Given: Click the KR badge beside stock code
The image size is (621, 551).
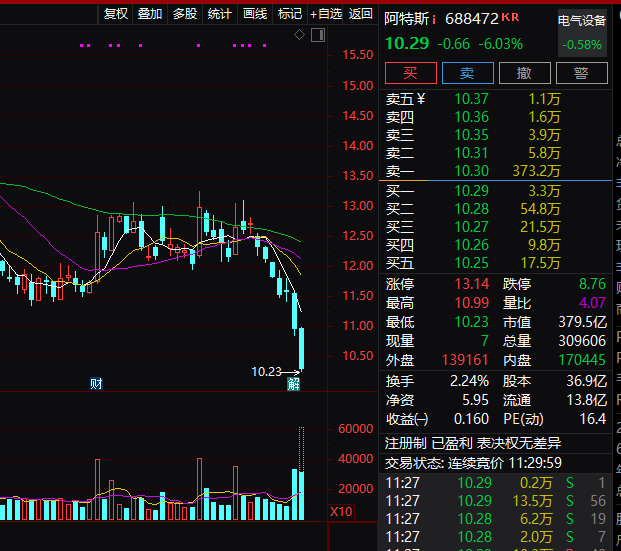Looking at the screenshot, I should (510, 17).
